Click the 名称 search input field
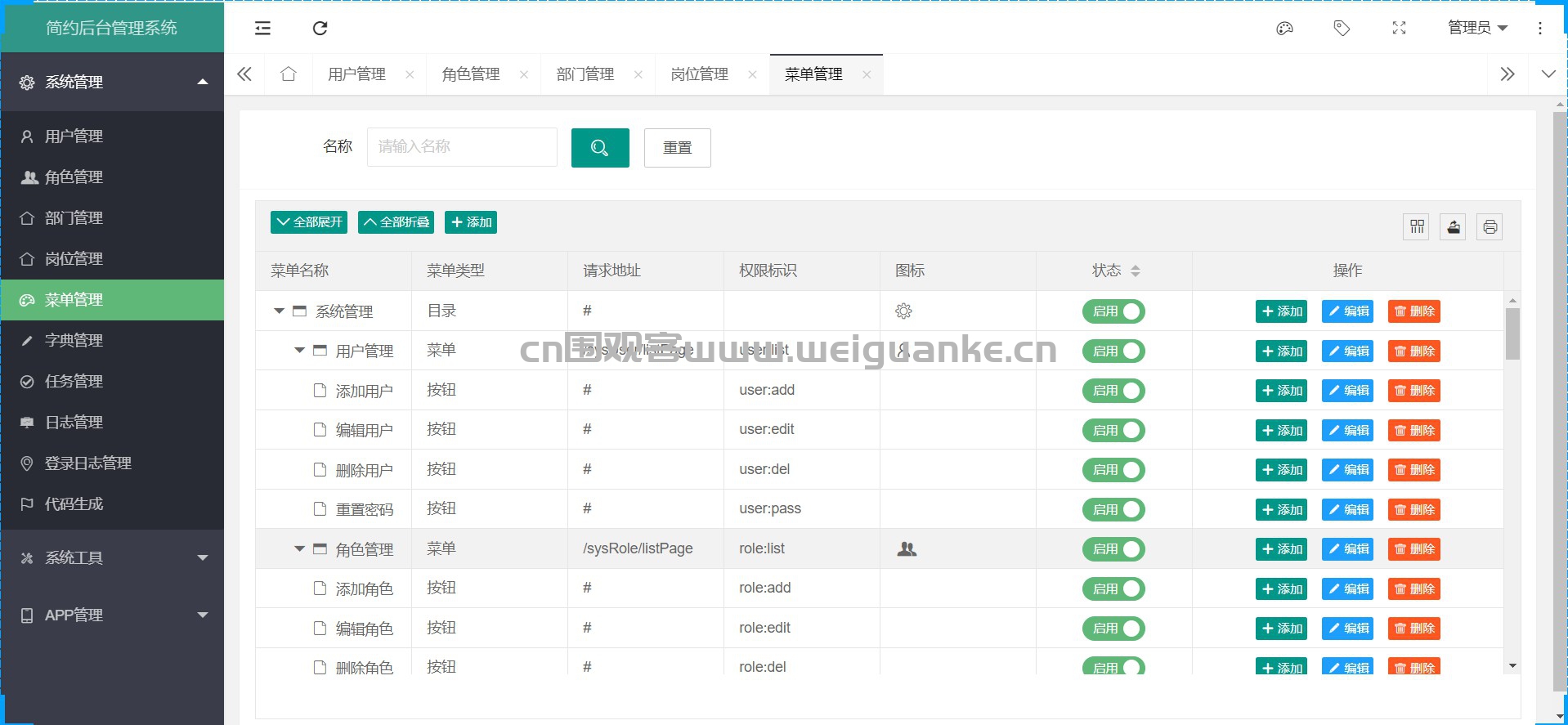1568x725 pixels. tap(462, 147)
